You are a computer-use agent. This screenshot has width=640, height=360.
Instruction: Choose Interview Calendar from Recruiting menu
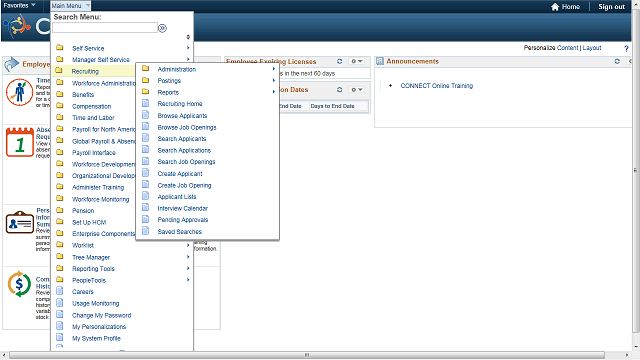click(x=182, y=208)
